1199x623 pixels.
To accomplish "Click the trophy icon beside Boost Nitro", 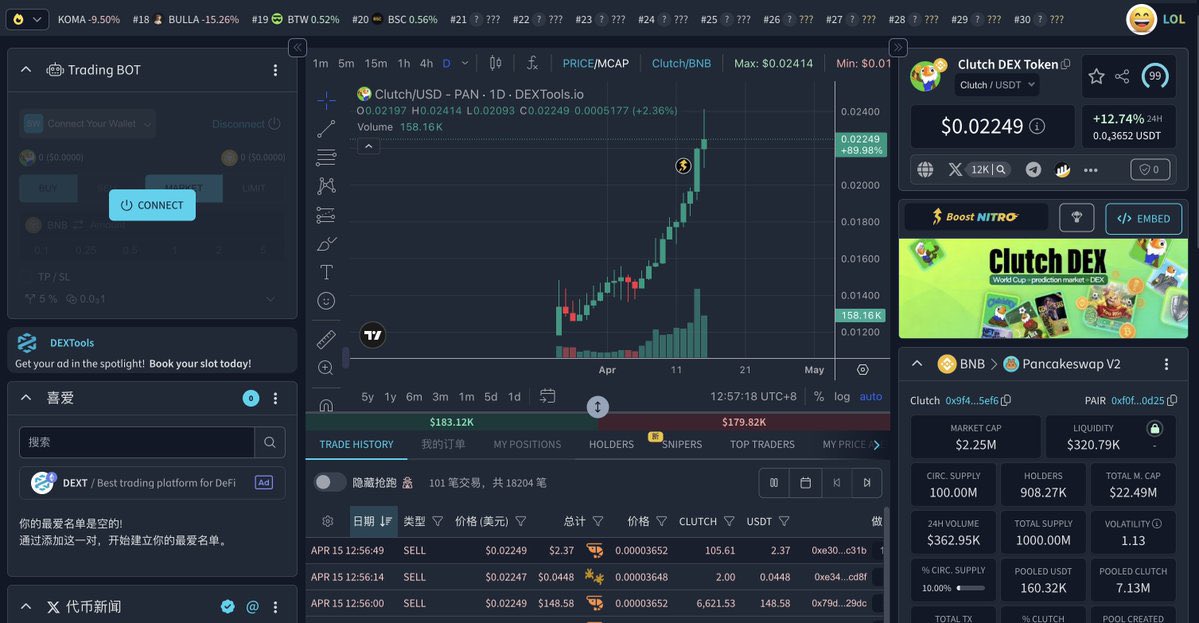I will (1077, 218).
